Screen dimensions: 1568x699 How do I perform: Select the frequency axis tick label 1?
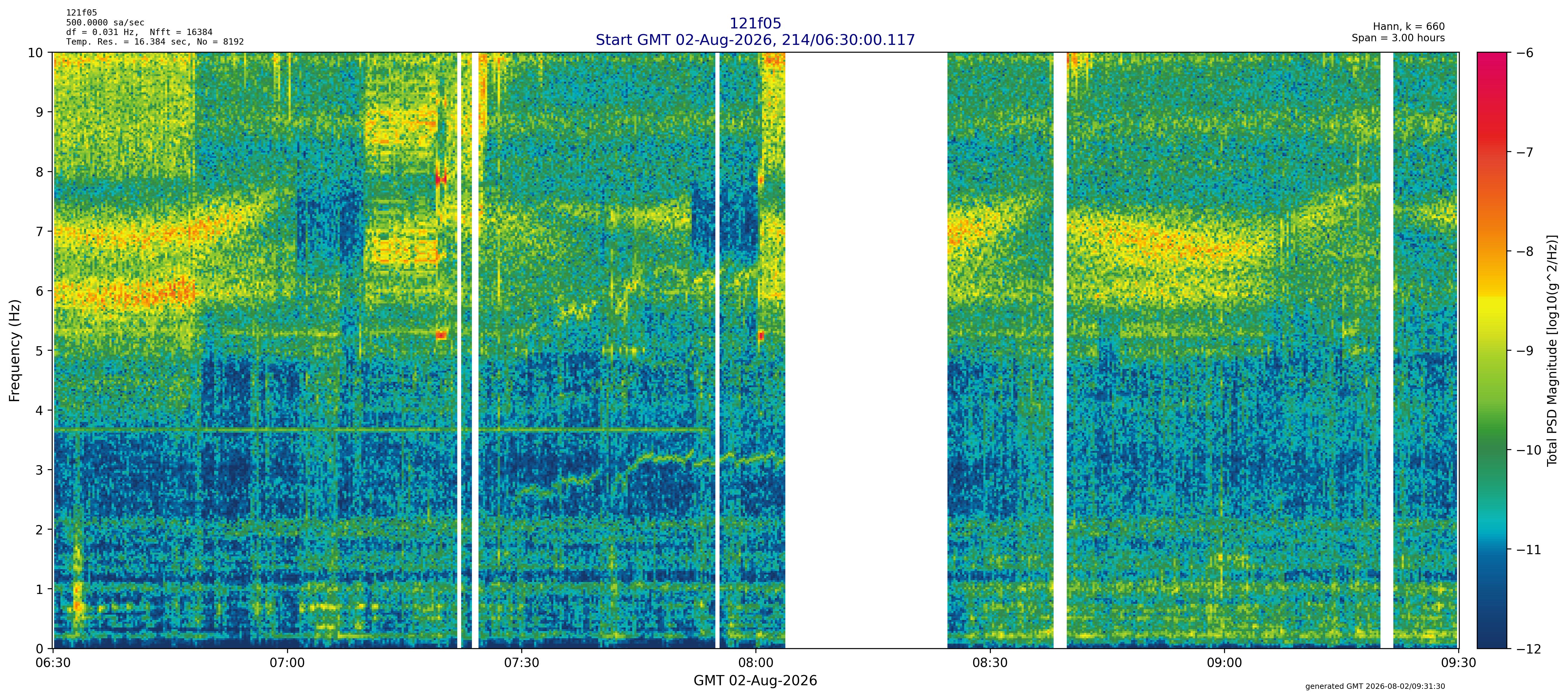coord(39,590)
